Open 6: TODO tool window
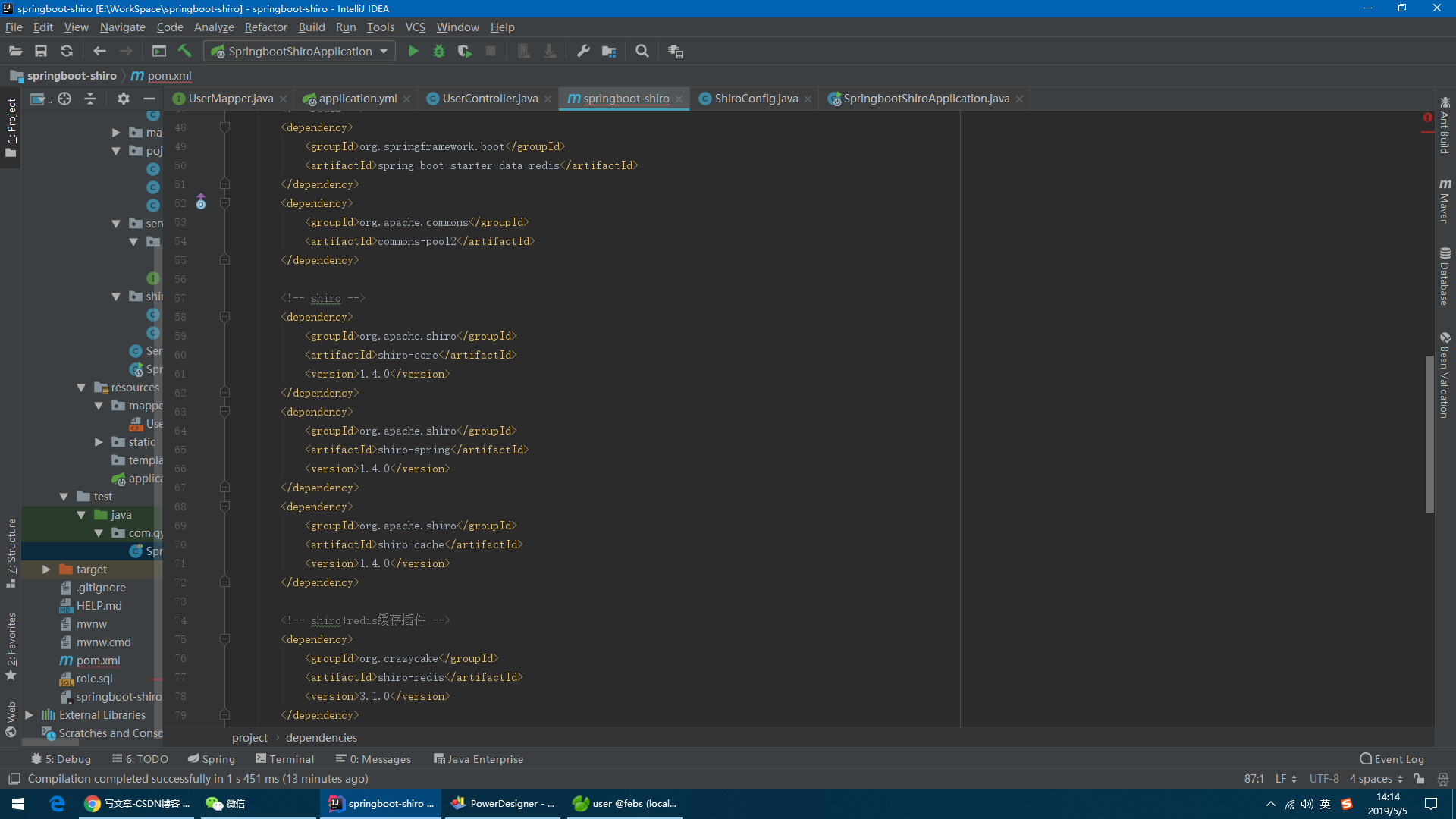The width and height of the screenshot is (1456, 819). click(x=140, y=759)
